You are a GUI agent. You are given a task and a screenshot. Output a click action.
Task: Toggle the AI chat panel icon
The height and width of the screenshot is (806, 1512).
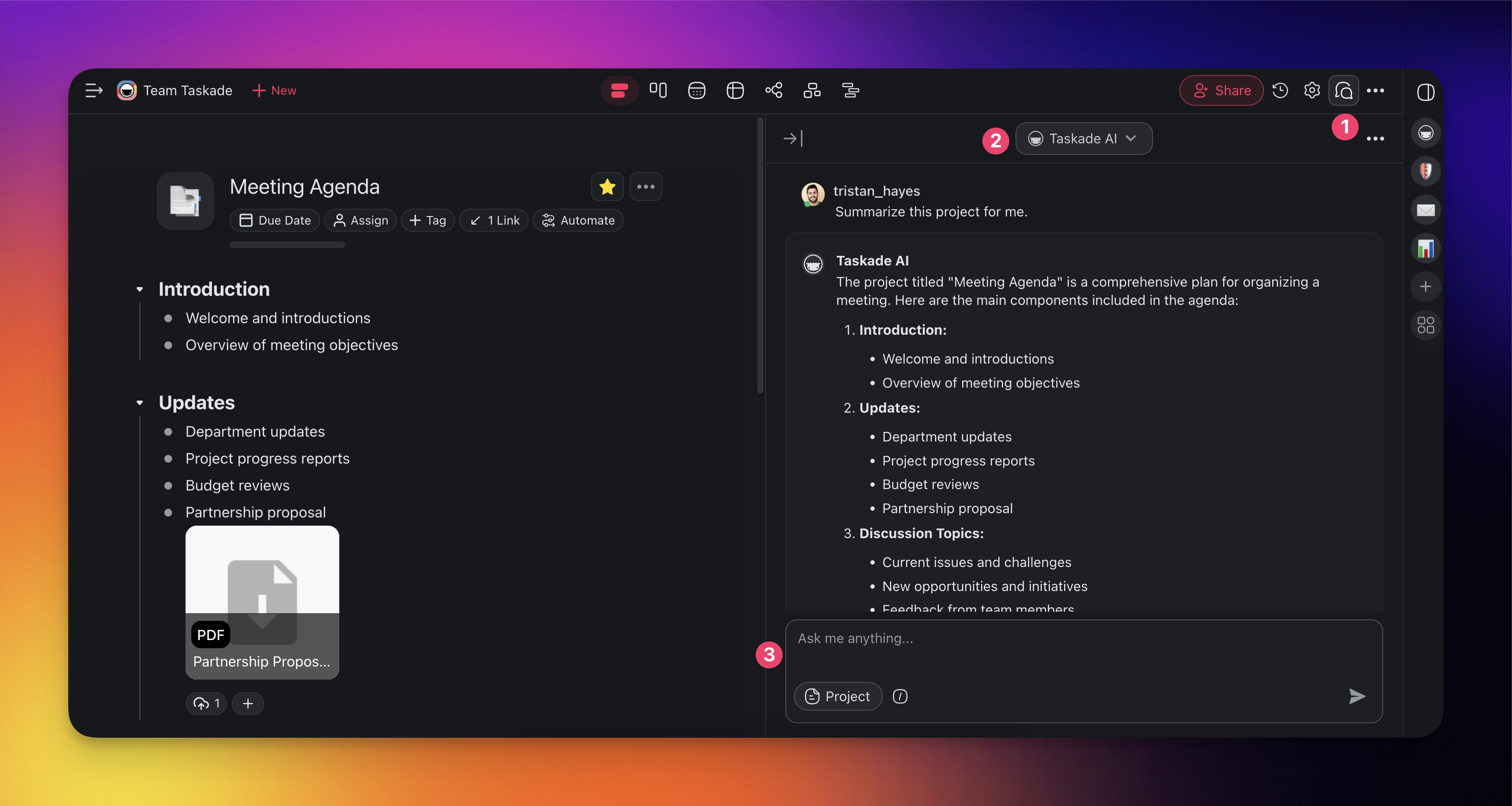coord(1343,90)
